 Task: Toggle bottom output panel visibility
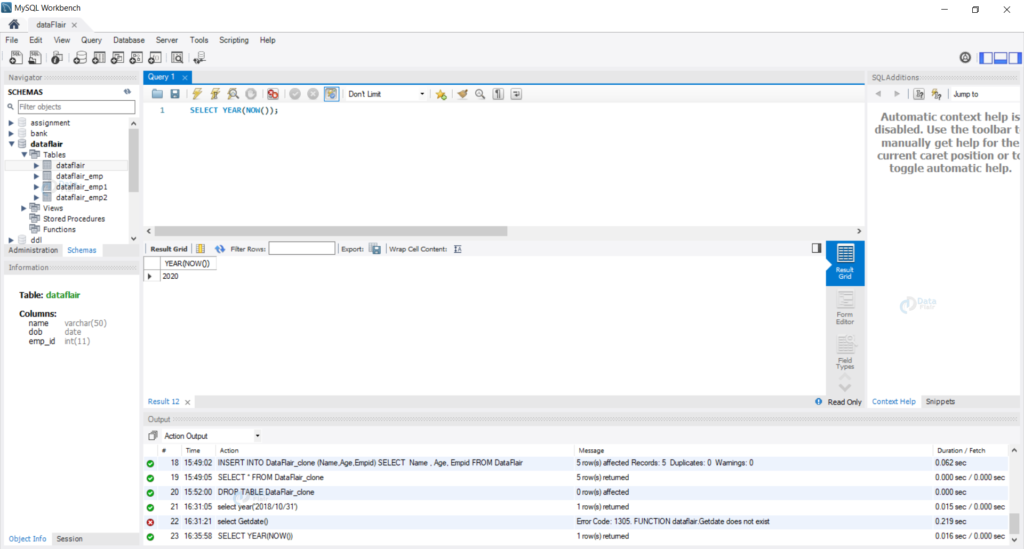(1000, 58)
